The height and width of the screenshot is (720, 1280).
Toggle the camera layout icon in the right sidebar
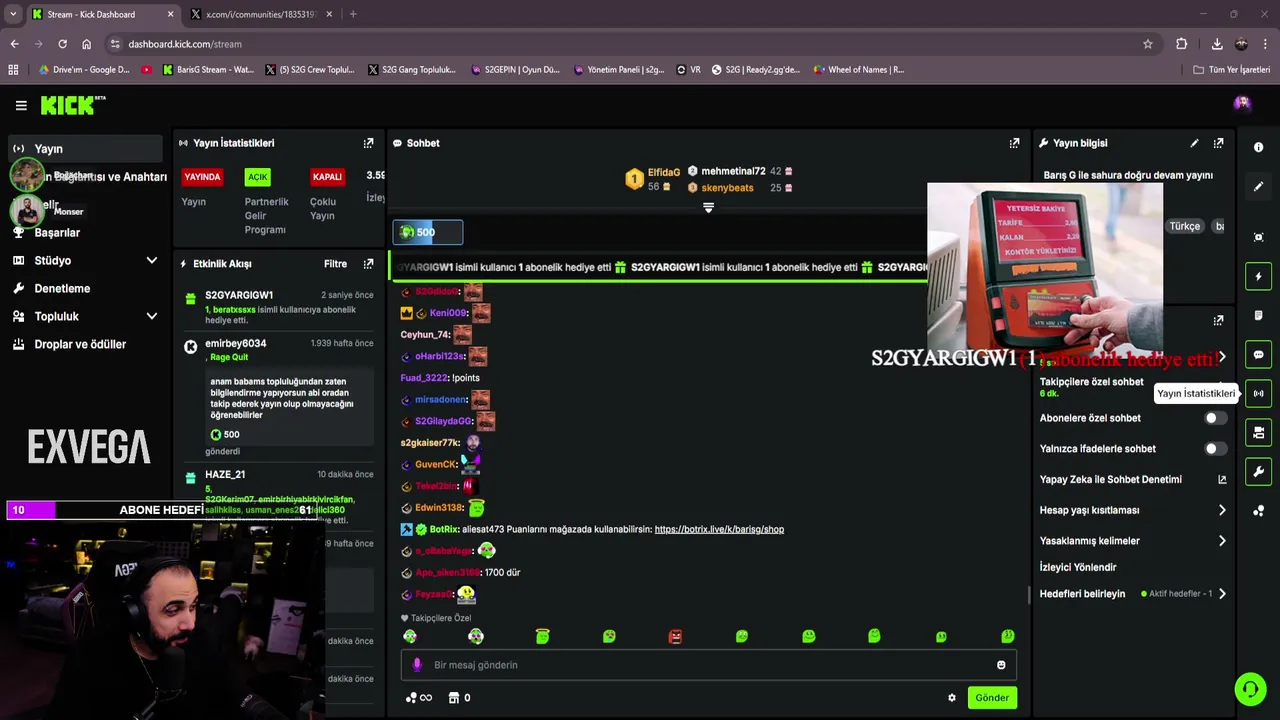(1259, 432)
